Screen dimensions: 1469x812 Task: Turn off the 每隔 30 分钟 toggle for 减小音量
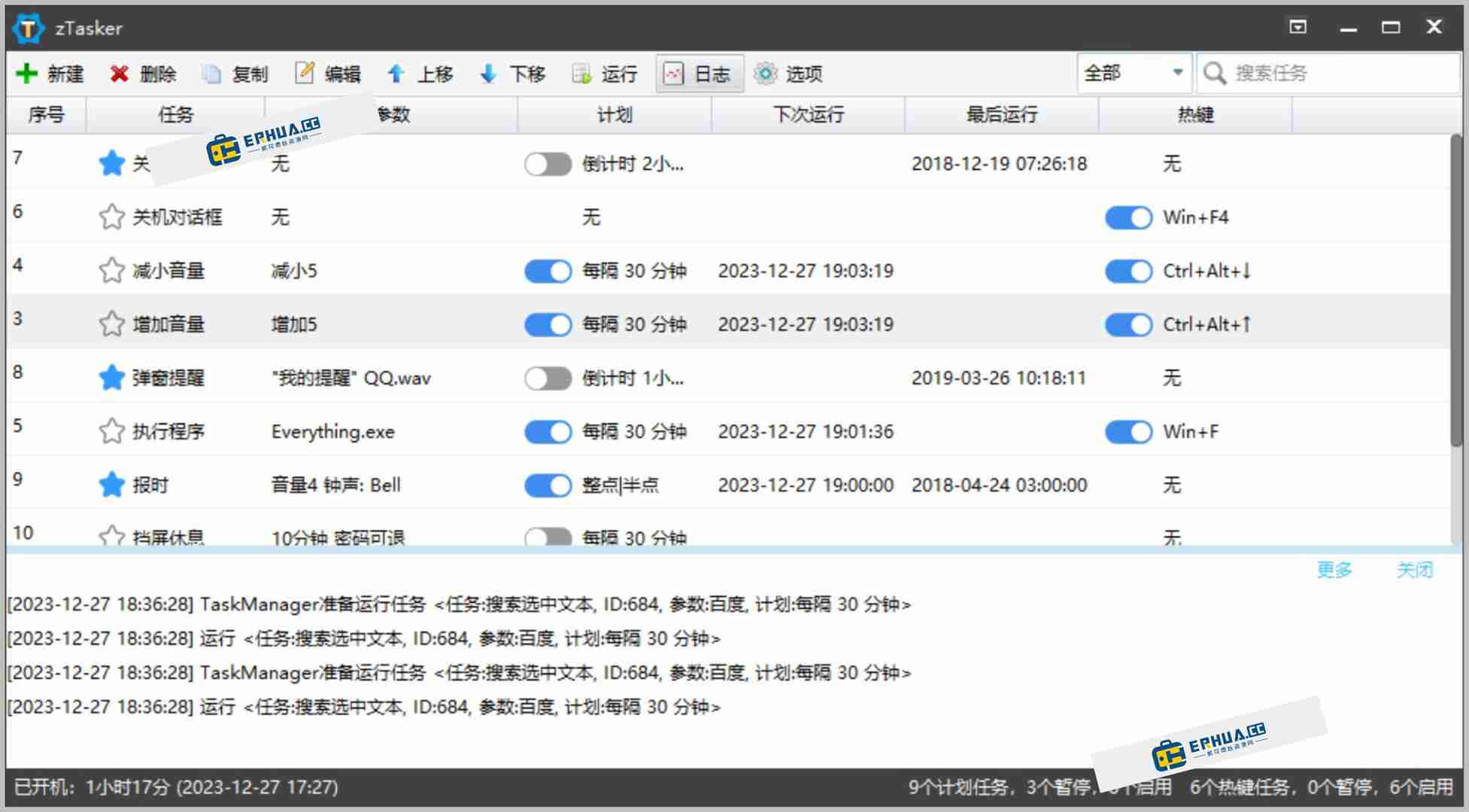click(548, 271)
